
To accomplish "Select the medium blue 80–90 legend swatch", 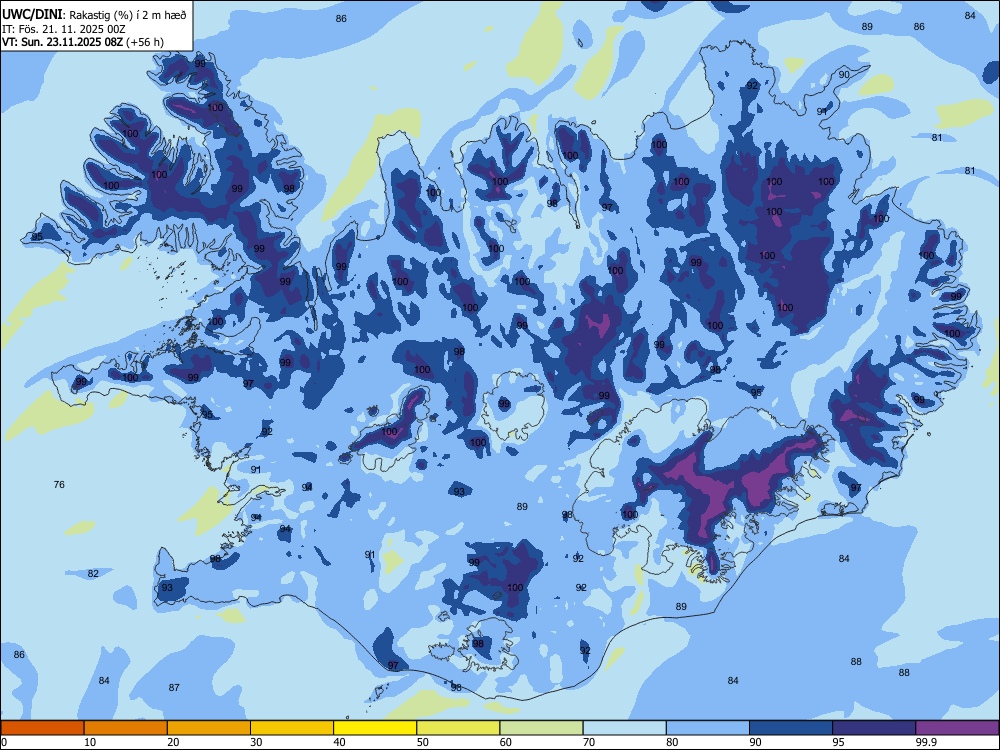I will point(707,728).
